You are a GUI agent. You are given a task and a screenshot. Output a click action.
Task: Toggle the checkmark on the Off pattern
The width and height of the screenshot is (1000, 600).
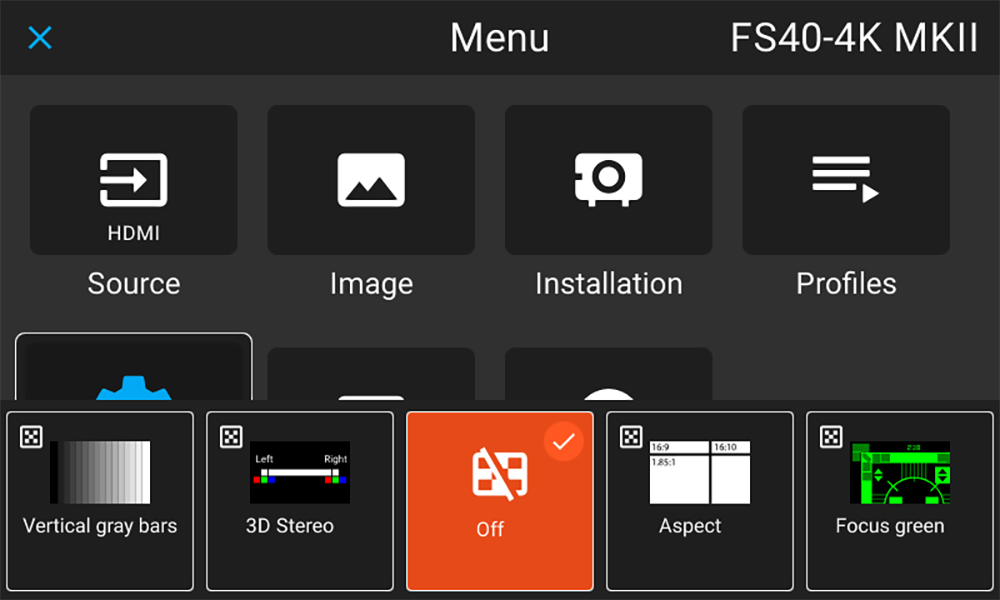[563, 441]
